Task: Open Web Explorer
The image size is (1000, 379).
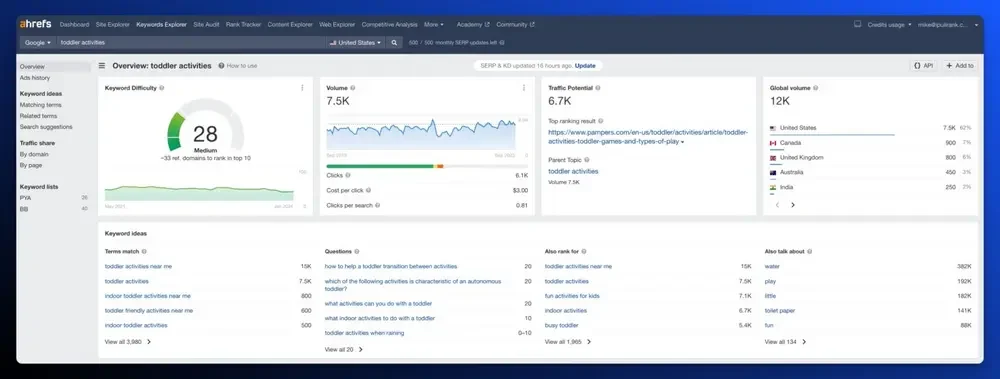Action: point(337,24)
